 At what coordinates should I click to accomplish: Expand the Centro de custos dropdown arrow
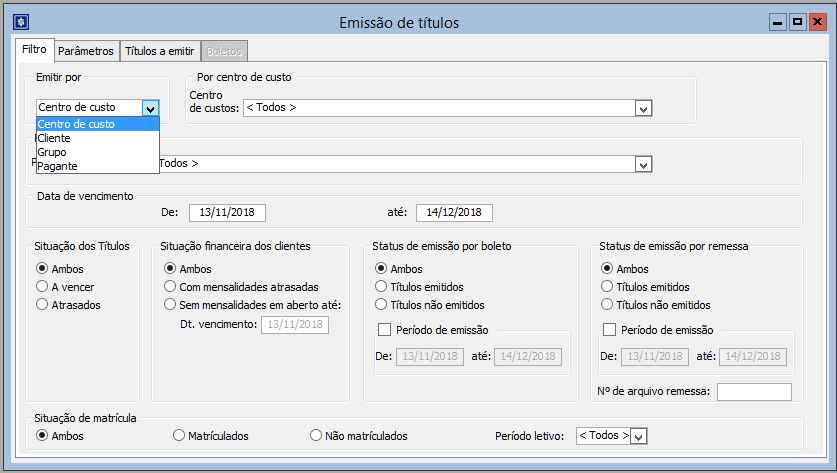(643, 108)
